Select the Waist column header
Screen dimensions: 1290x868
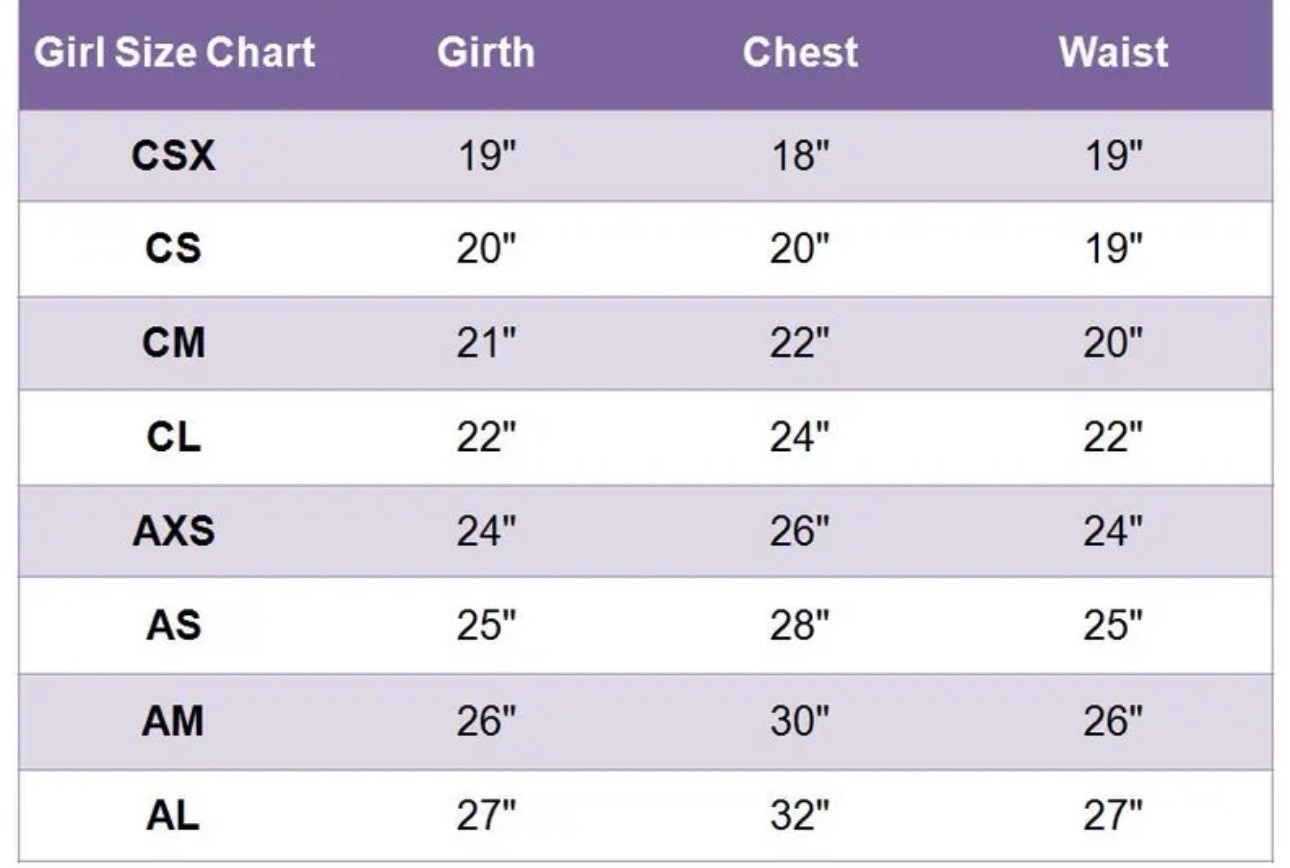click(x=1113, y=53)
